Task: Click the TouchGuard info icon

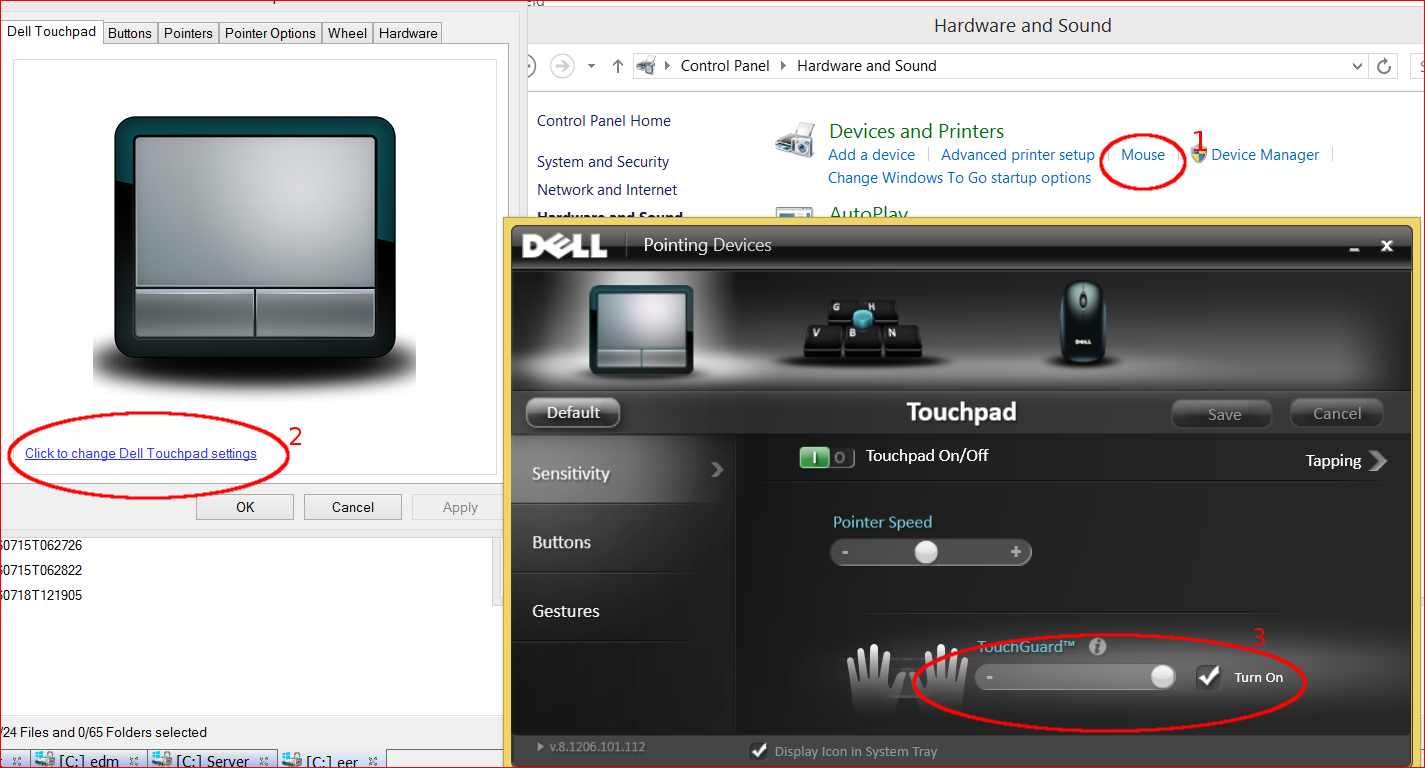Action: pos(1097,646)
